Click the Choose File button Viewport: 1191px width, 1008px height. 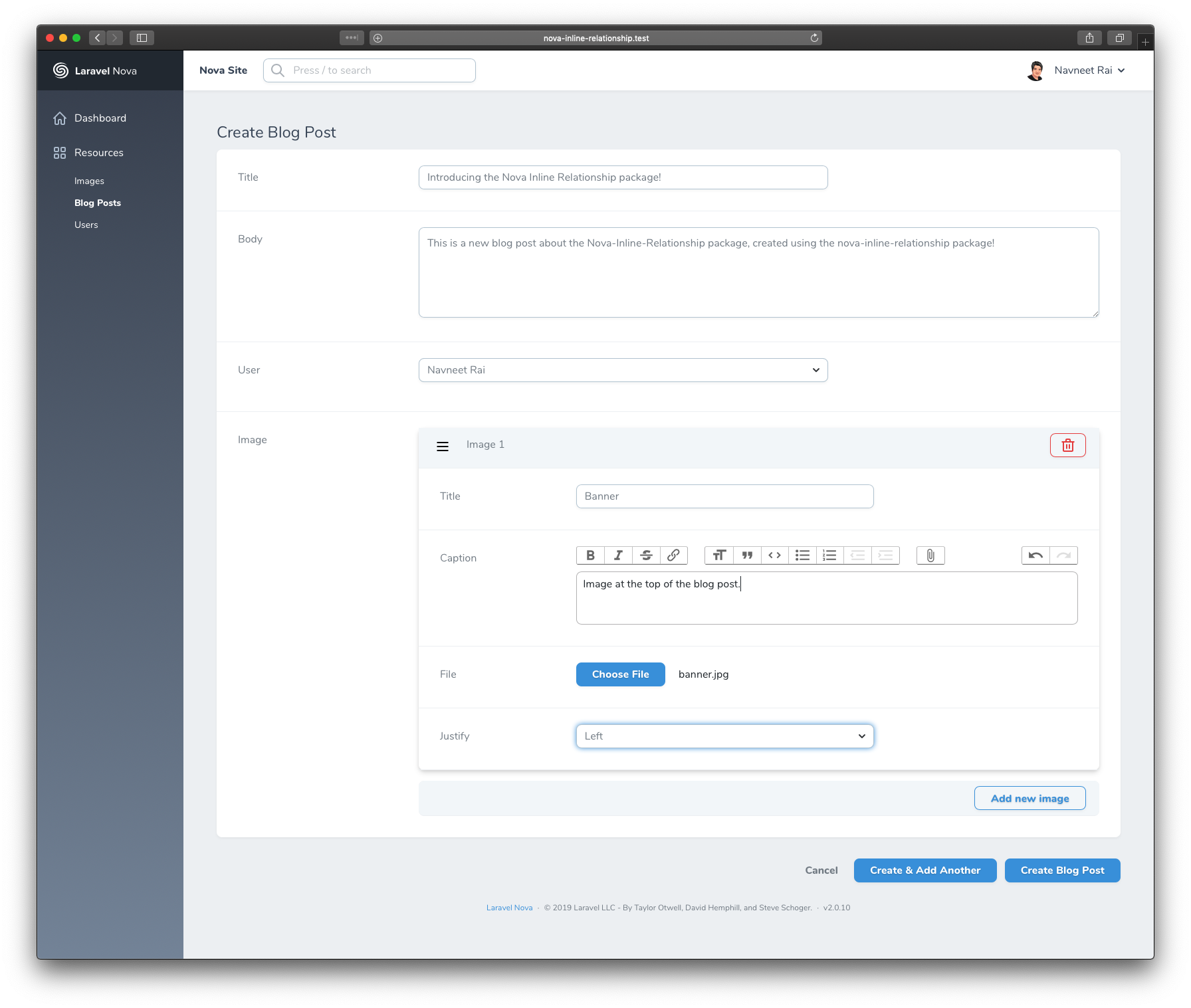coord(620,674)
